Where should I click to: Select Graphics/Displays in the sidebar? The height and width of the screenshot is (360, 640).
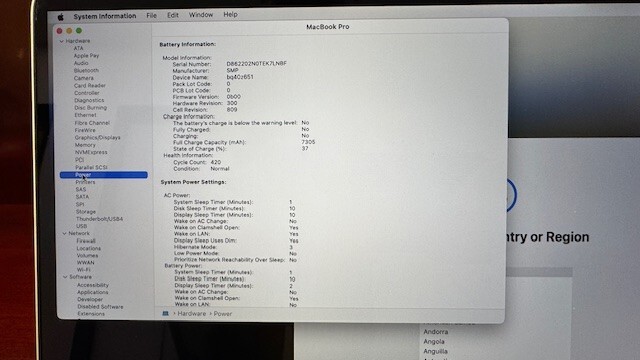(x=98, y=138)
